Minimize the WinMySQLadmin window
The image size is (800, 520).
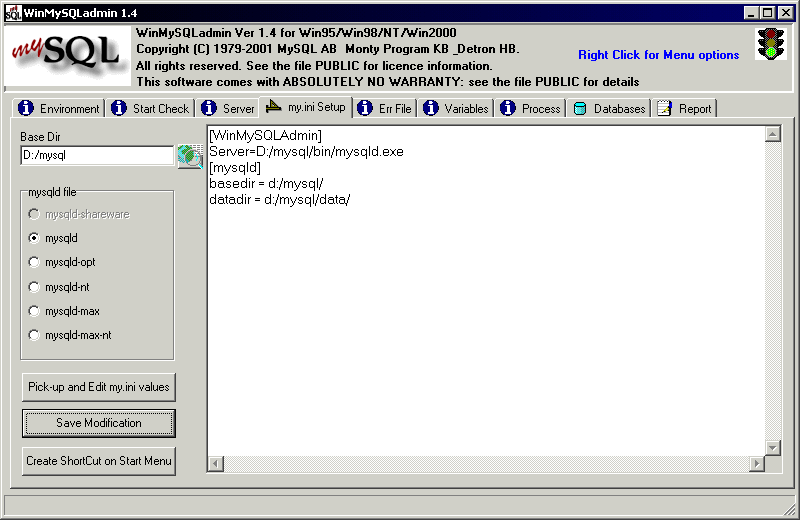[751, 13]
